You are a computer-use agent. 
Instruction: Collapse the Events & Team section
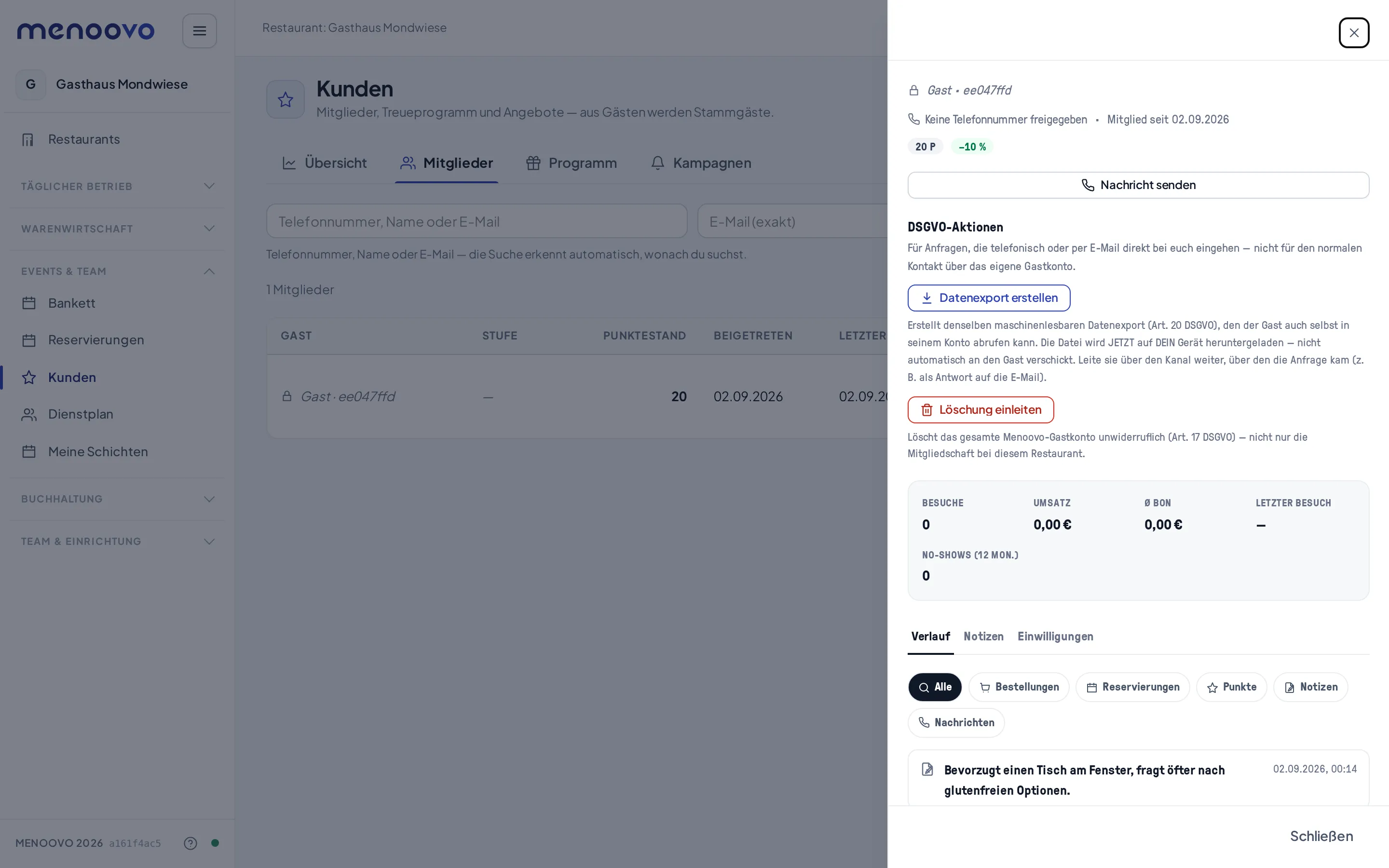tap(117, 271)
